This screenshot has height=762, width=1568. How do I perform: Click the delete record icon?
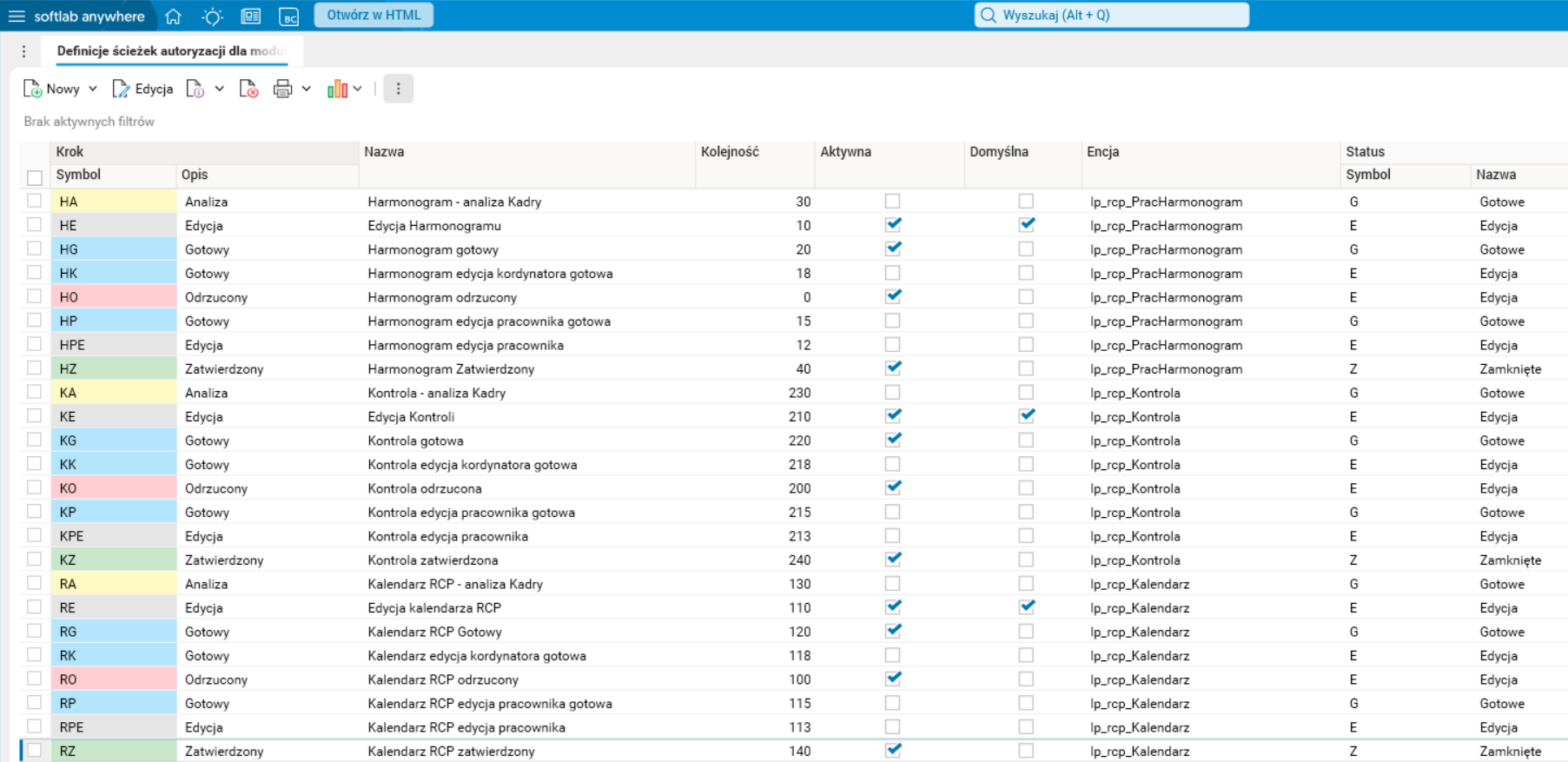tap(249, 89)
